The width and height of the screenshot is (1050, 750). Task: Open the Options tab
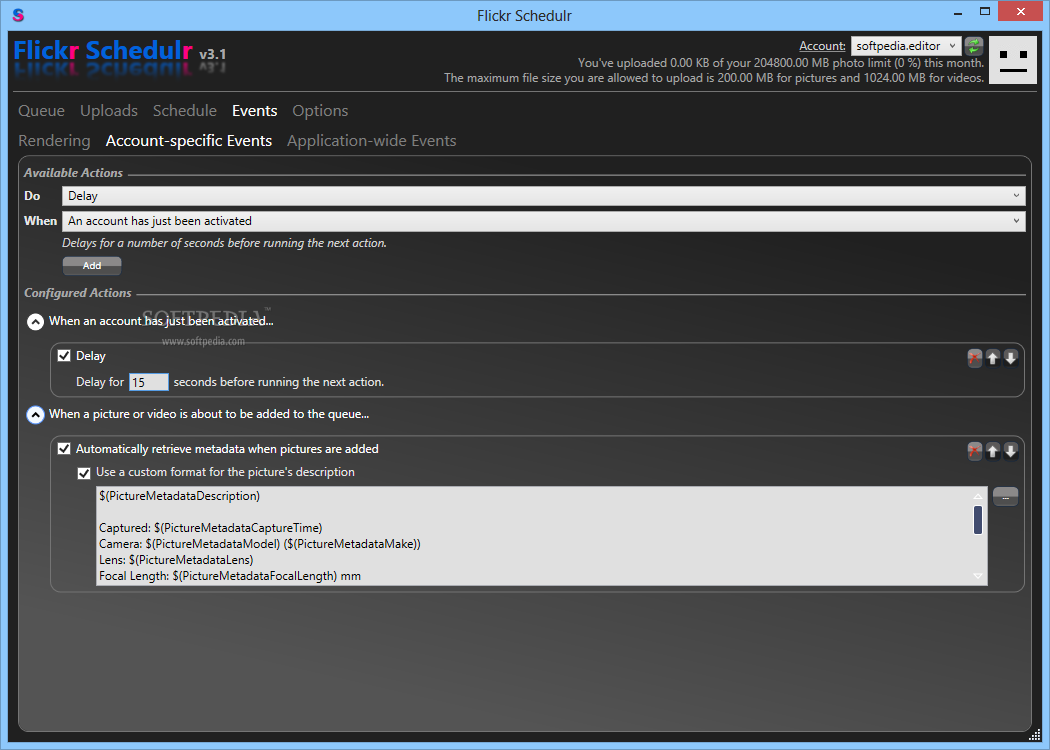[320, 110]
